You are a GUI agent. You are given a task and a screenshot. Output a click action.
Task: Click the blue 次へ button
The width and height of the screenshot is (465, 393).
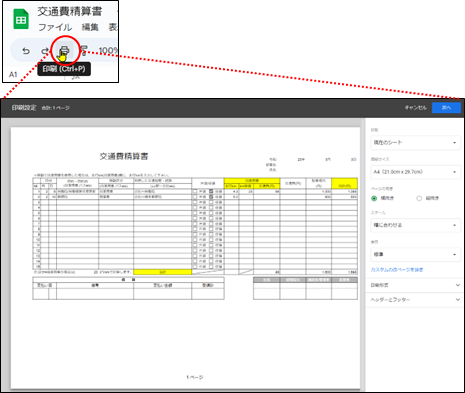(446, 108)
